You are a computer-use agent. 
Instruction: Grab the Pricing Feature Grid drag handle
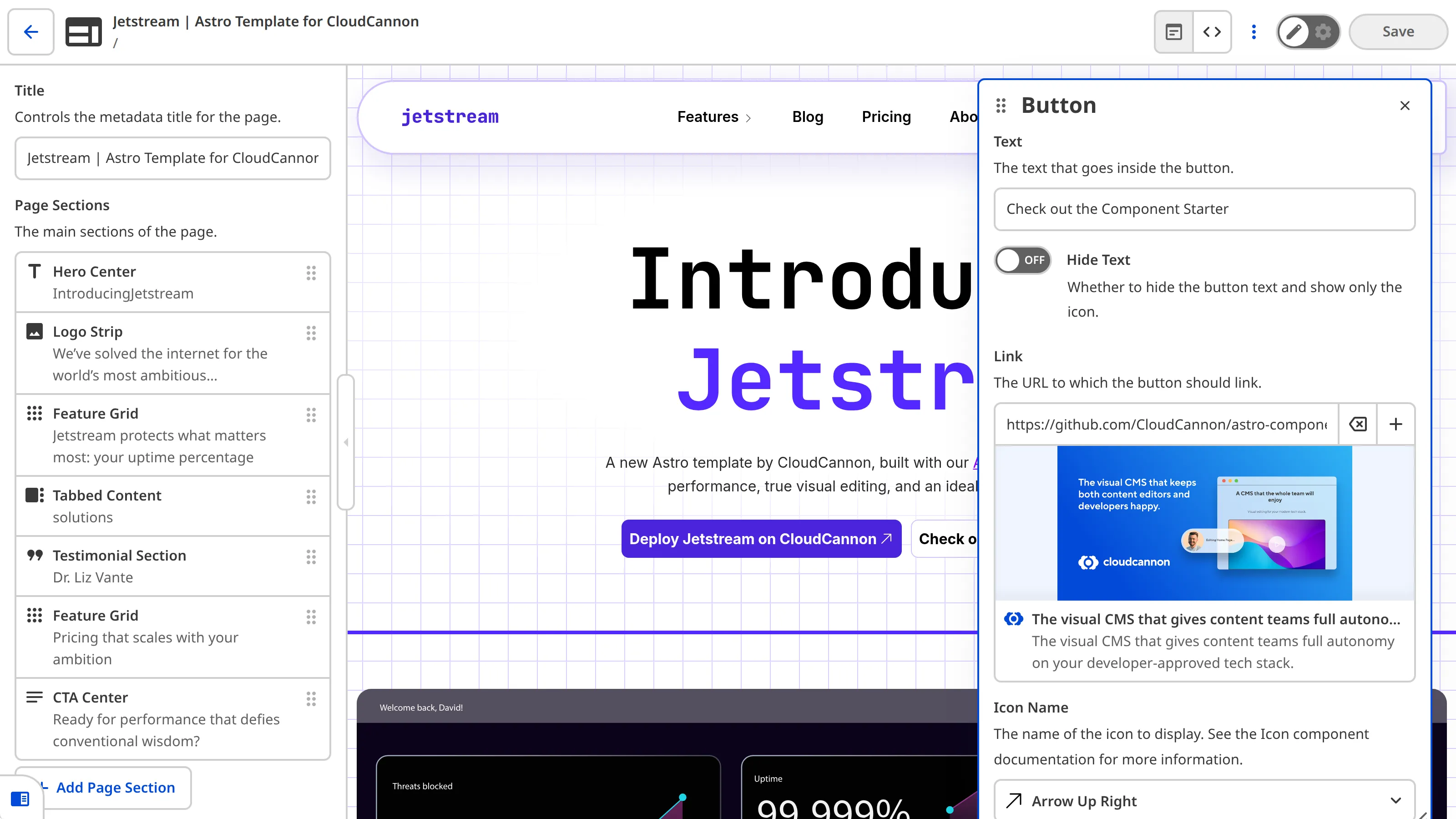[x=311, y=617]
